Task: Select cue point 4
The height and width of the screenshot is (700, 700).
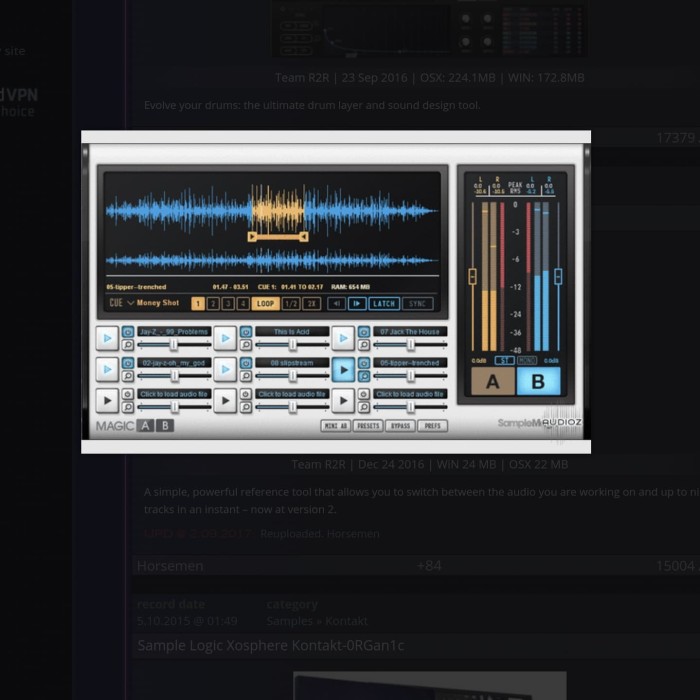Action: pyautogui.click(x=243, y=304)
